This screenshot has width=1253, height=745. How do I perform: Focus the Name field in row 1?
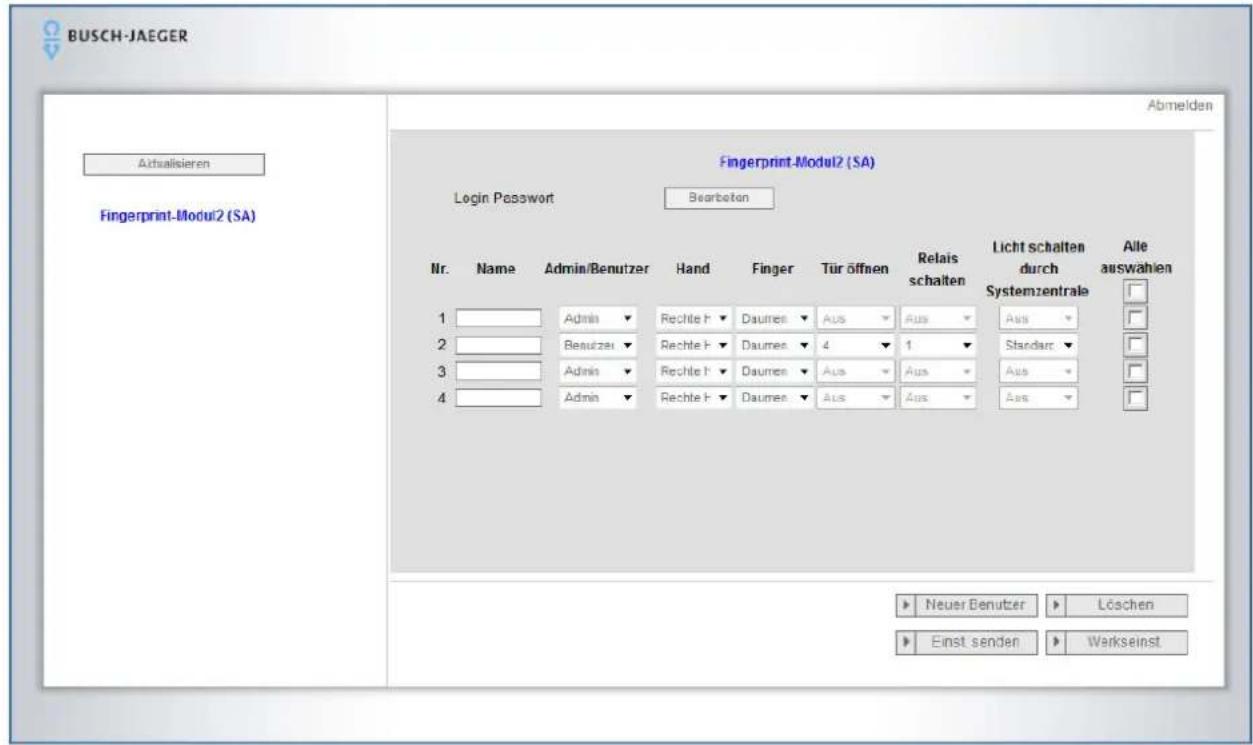pos(498,318)
